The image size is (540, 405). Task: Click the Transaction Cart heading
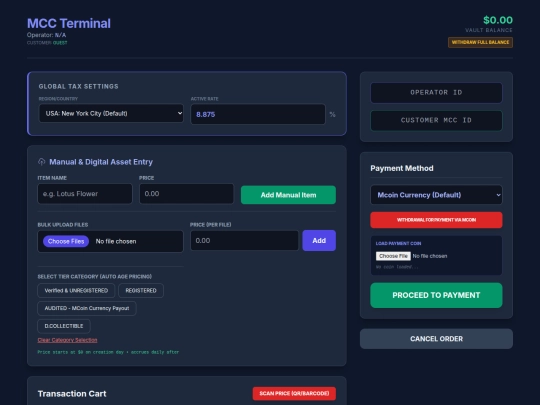tap(72, 394)
